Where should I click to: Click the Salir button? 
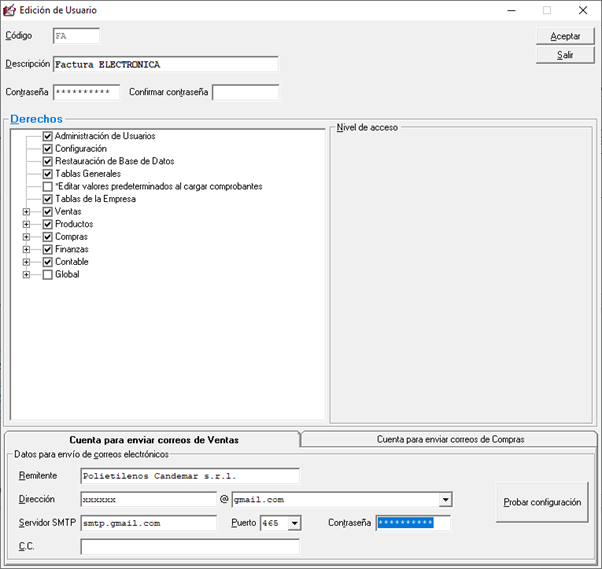coord(565,55)
